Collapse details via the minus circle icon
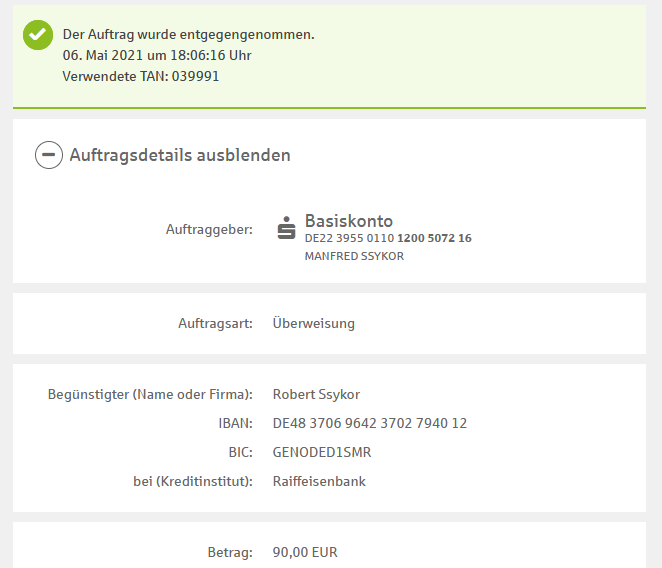The image size is (662, 568). [49, 155]
